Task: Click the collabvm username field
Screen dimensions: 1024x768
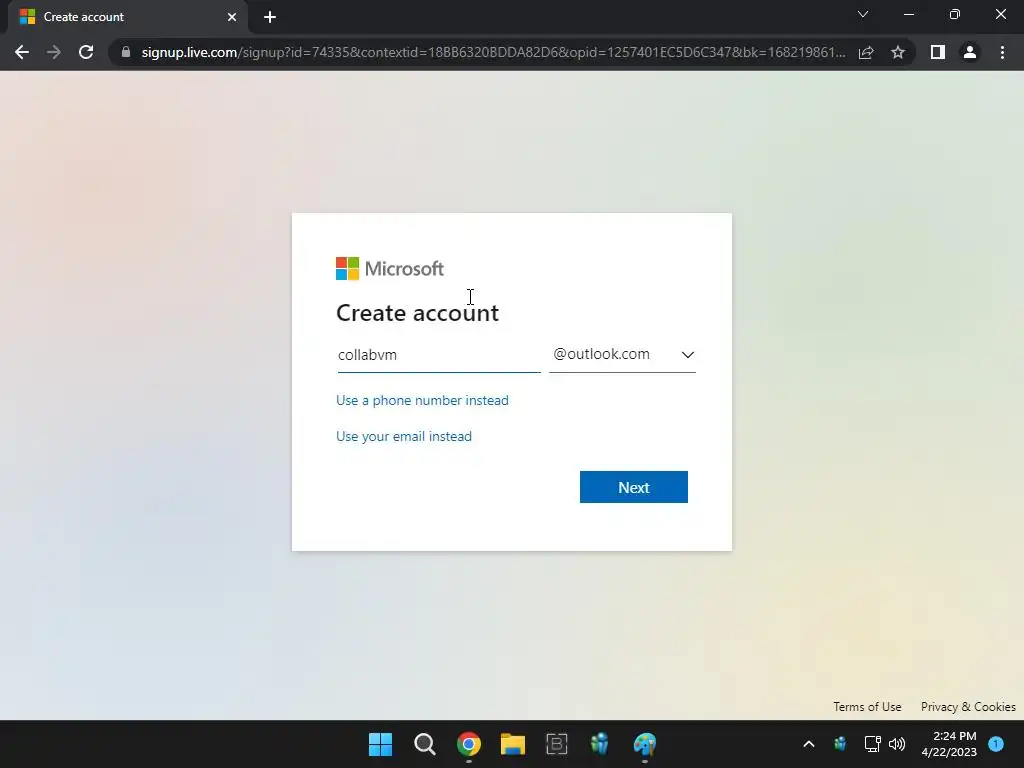Action: point(439,355)
